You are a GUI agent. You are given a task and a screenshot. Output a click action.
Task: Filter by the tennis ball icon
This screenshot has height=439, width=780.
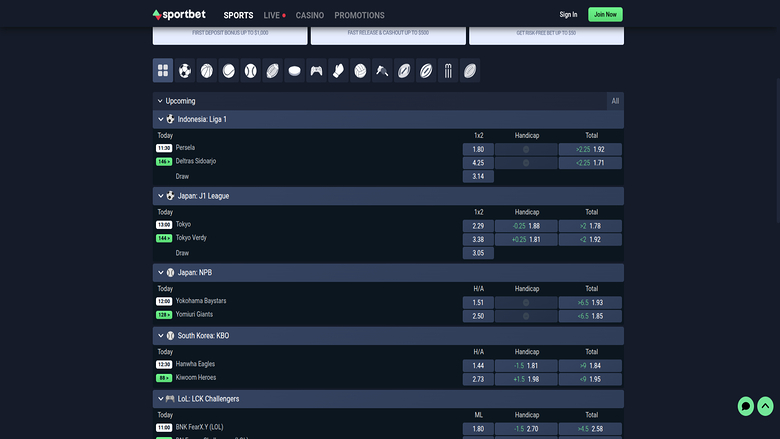tap(228, 71)
